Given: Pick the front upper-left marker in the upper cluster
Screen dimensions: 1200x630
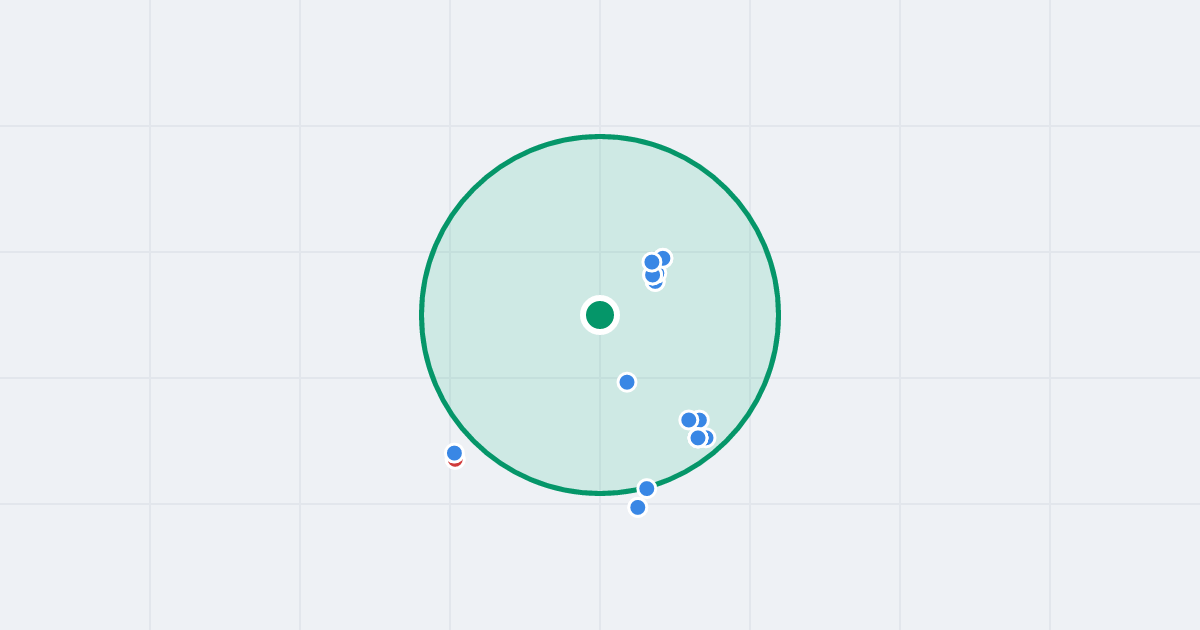Looking at the screenshot, I should [x=652, y=262].
